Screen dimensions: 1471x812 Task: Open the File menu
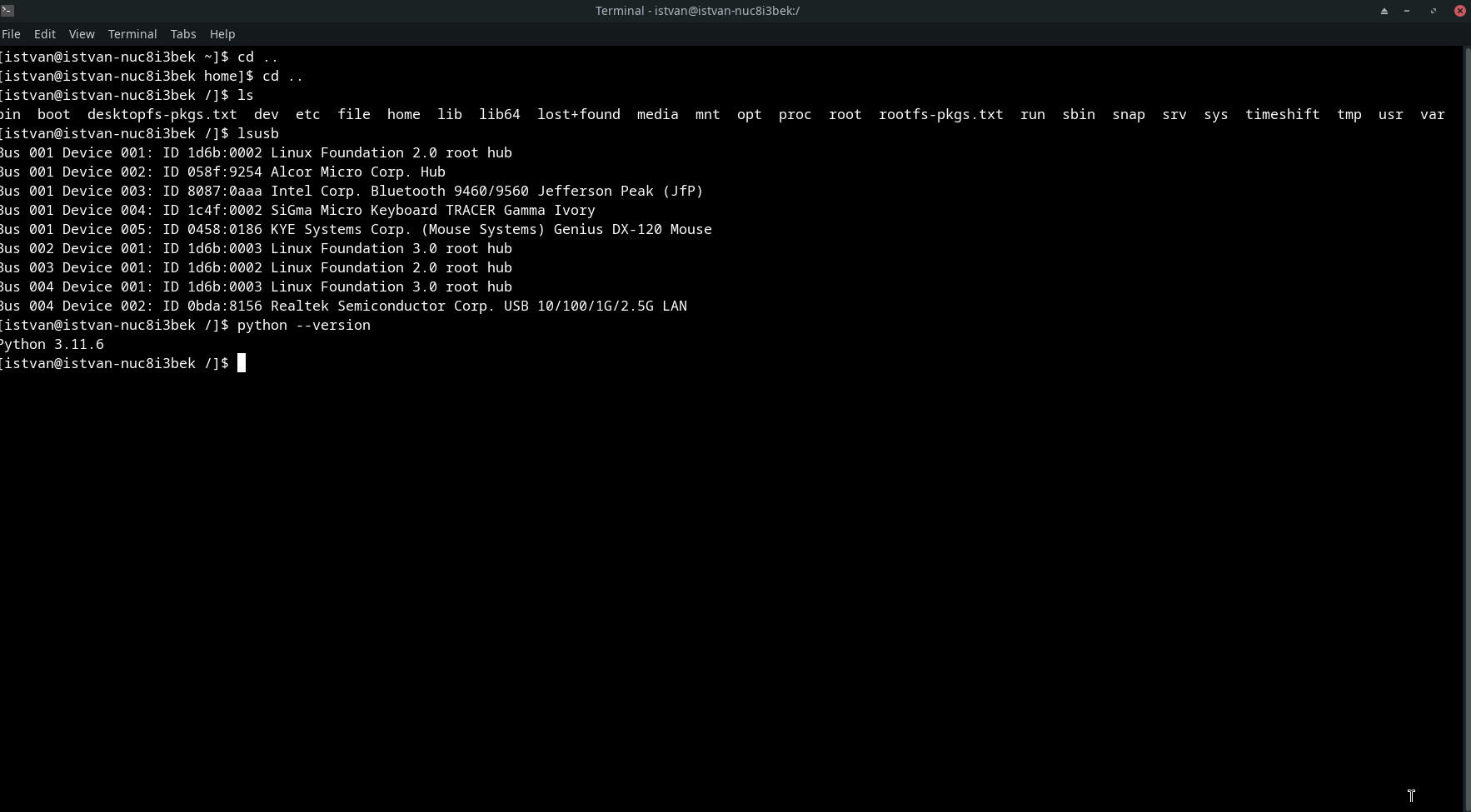[x=11, y=34]
